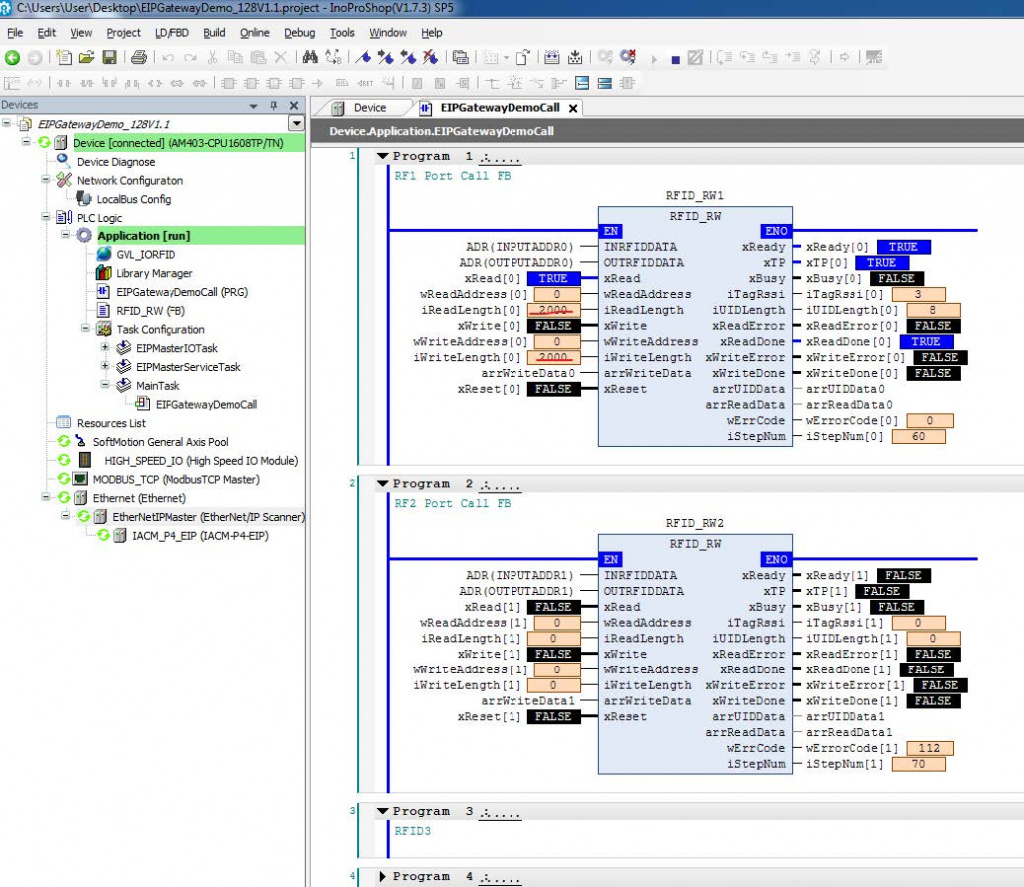Open the Find binoculars icon

[x=310, y=57]
